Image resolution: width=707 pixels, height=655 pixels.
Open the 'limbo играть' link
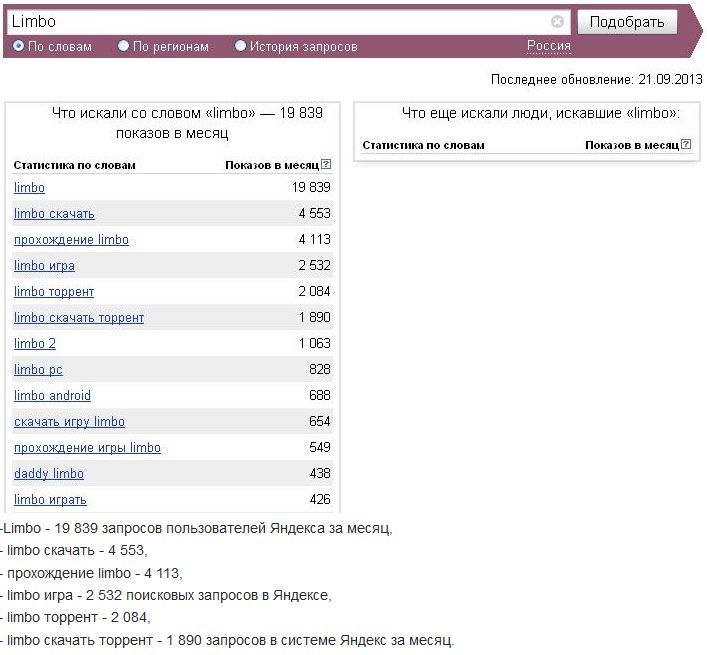(x=50, y=500)
